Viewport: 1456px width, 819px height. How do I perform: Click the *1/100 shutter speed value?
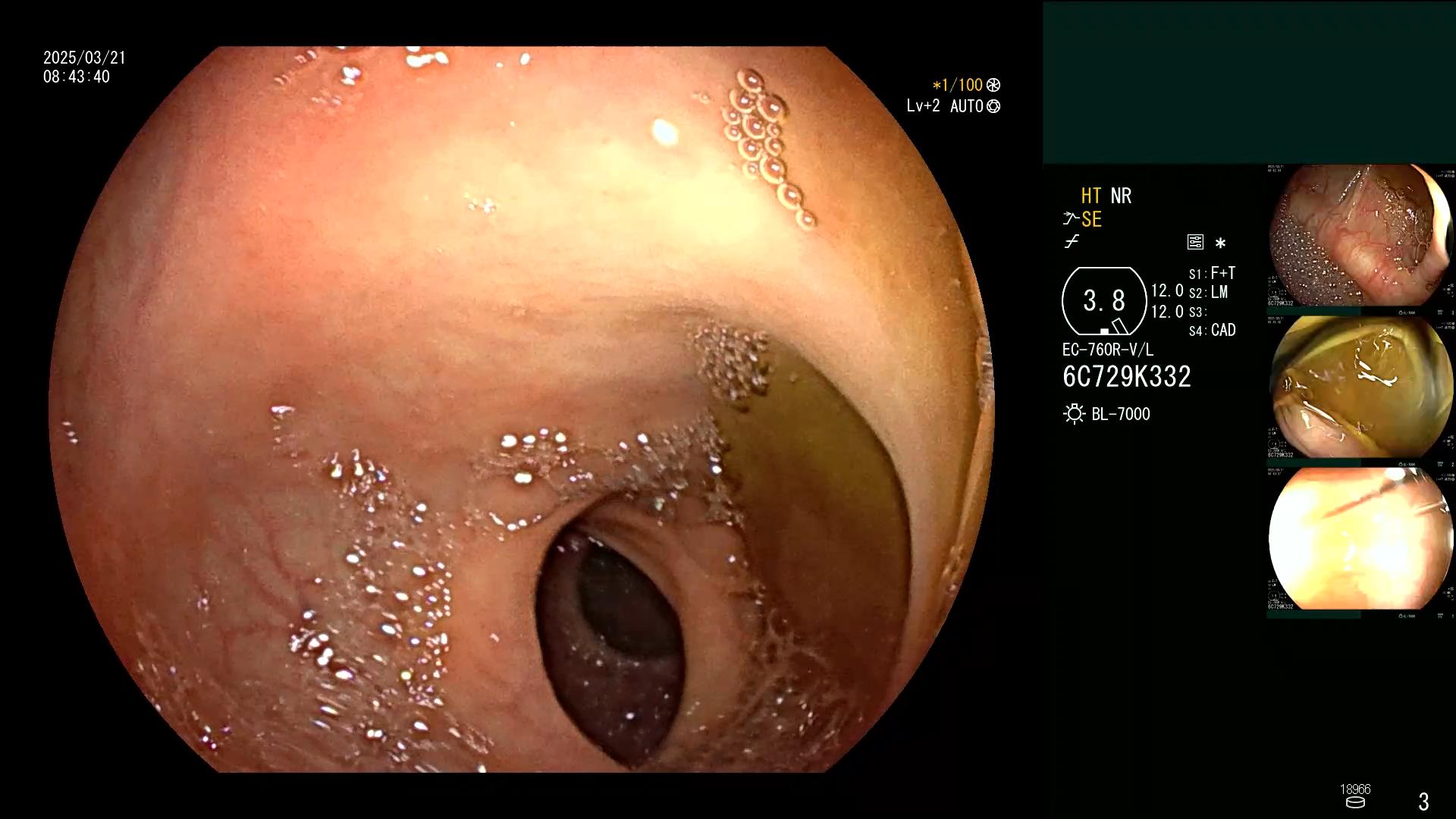click(x=957, y=85)
